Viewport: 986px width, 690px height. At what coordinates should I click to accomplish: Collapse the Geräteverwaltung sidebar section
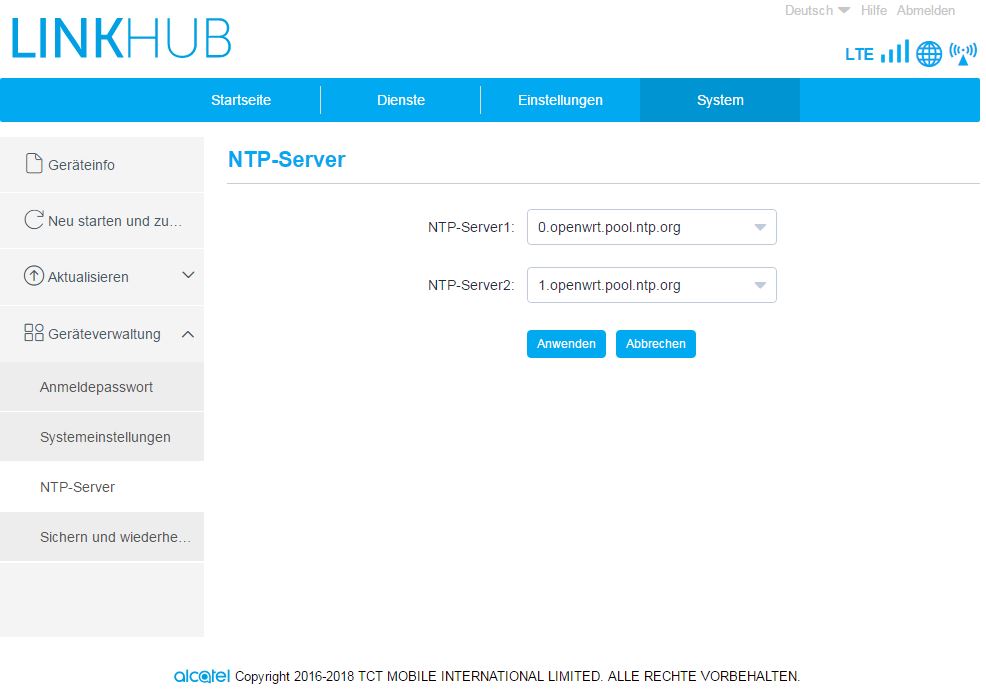point(188,333)
